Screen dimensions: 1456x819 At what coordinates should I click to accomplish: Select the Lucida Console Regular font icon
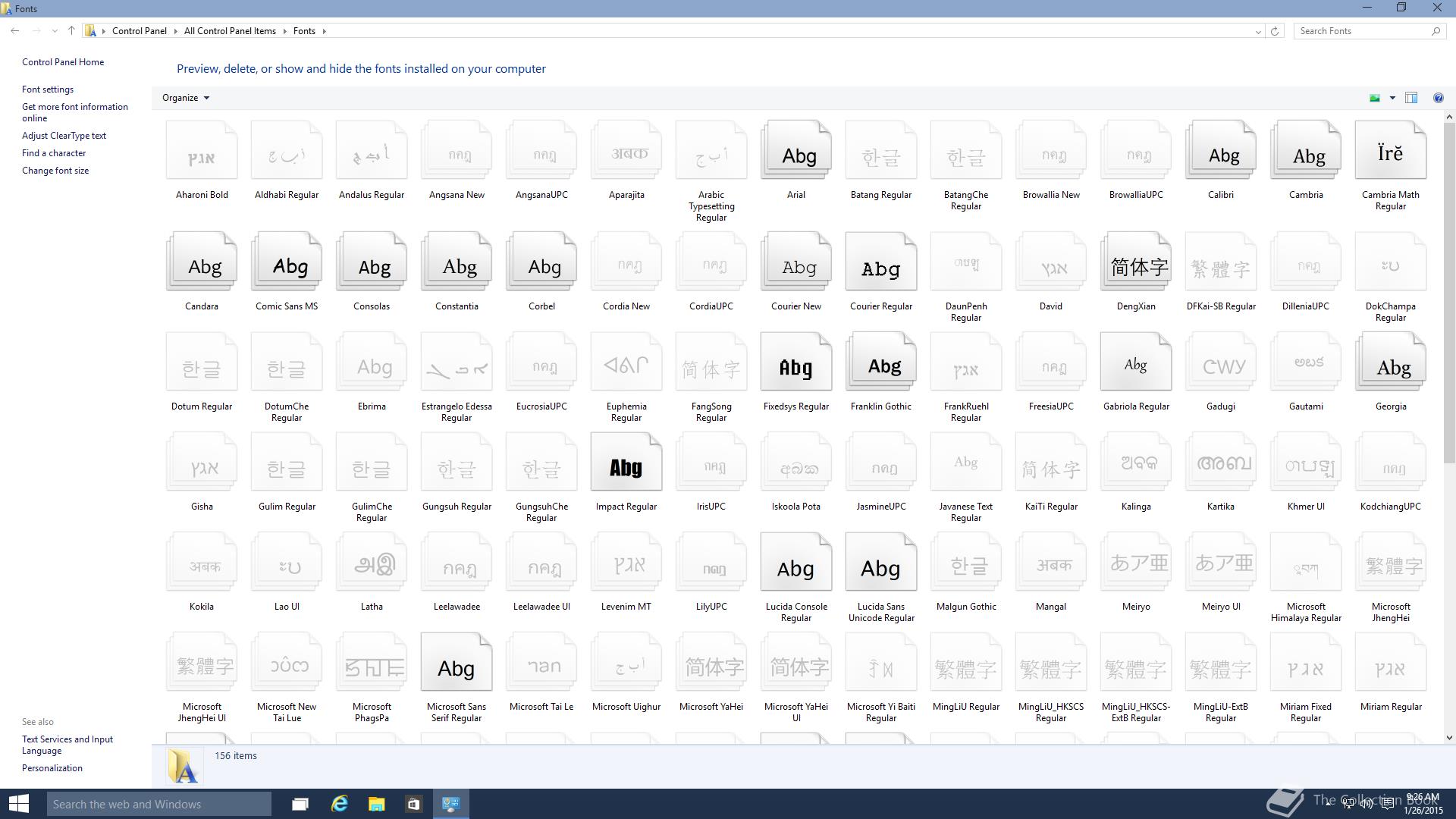click(x=796, y=562)
